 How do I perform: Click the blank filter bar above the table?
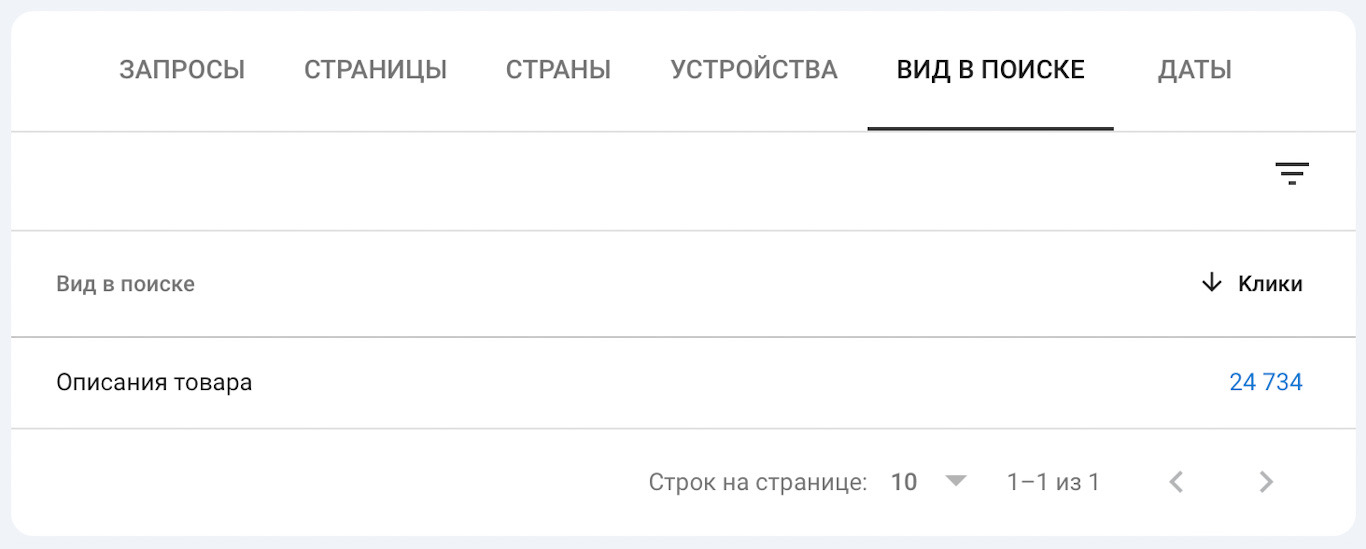640,180
